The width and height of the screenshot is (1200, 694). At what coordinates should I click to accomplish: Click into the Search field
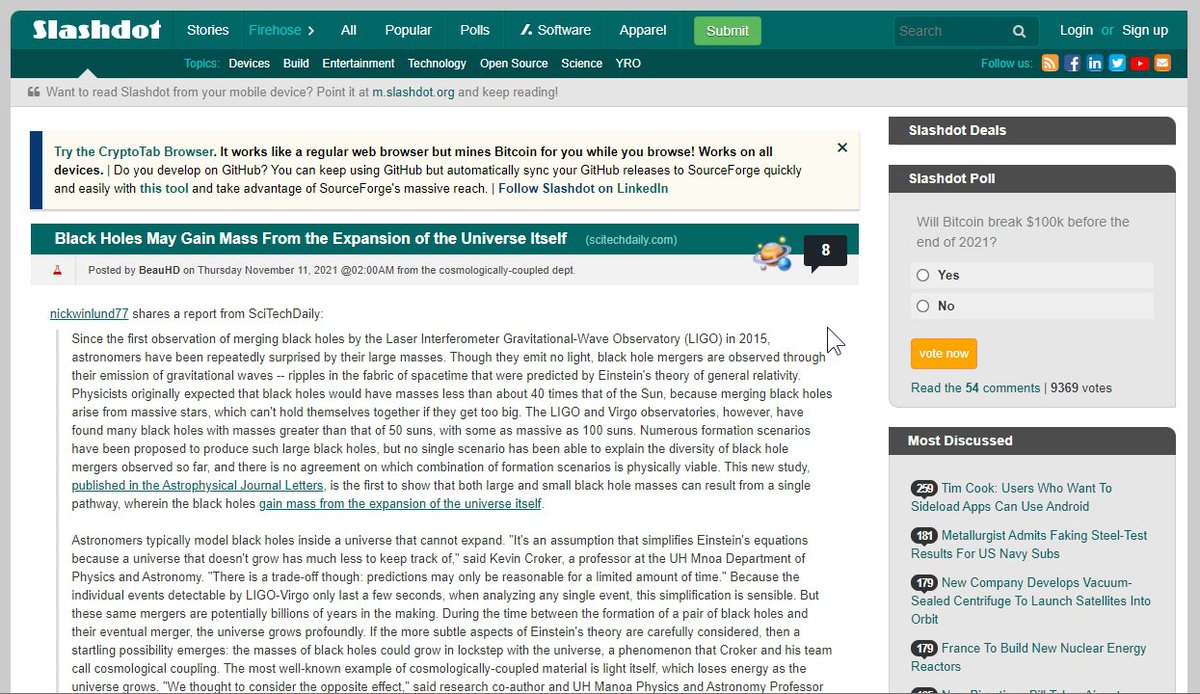click(x=950, y=31)
